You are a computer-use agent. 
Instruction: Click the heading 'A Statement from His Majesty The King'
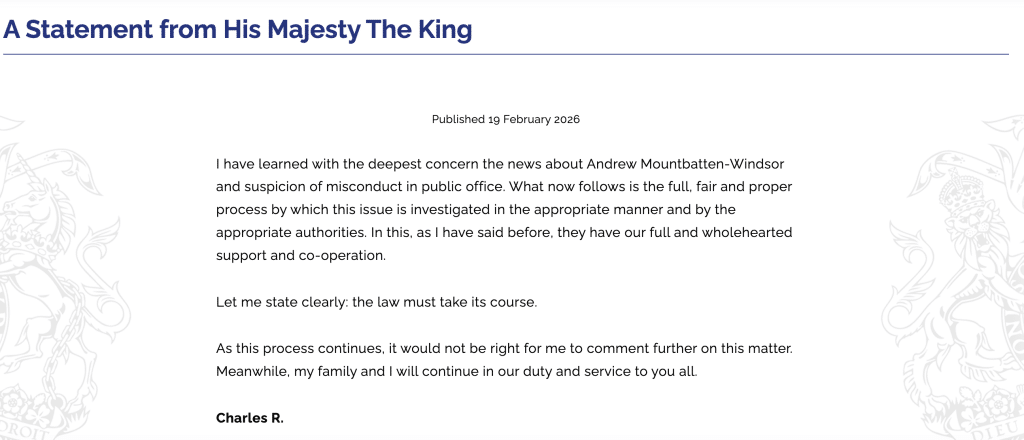click(237, 30)
